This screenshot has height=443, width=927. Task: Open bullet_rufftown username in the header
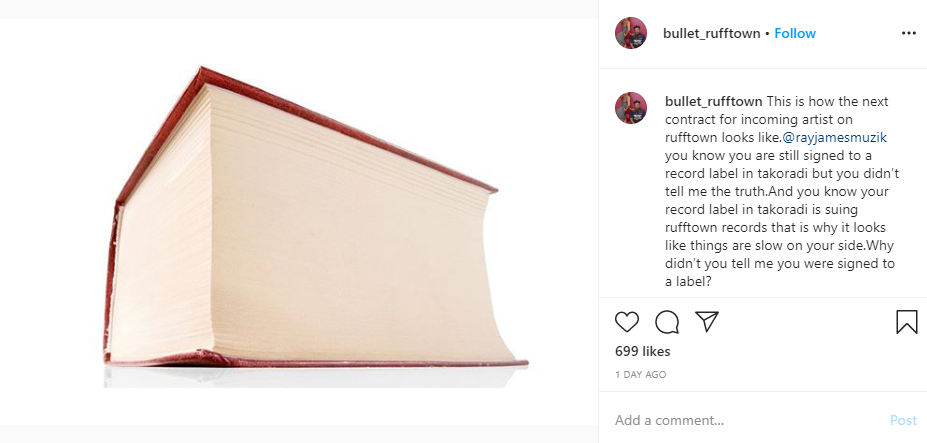click(x=711, y=34)
